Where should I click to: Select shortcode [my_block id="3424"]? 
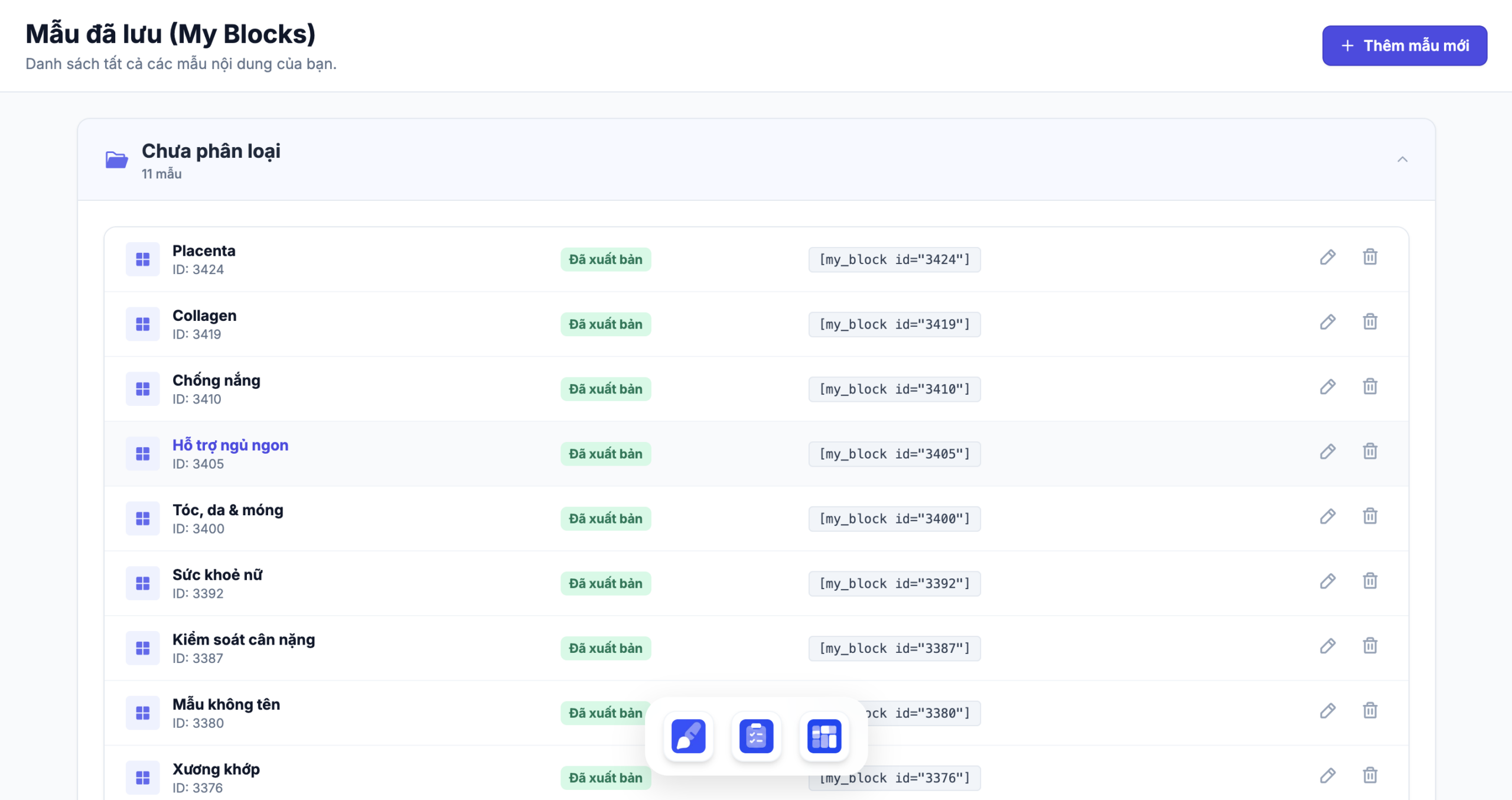pyautogui.click(x=895, y=259)
